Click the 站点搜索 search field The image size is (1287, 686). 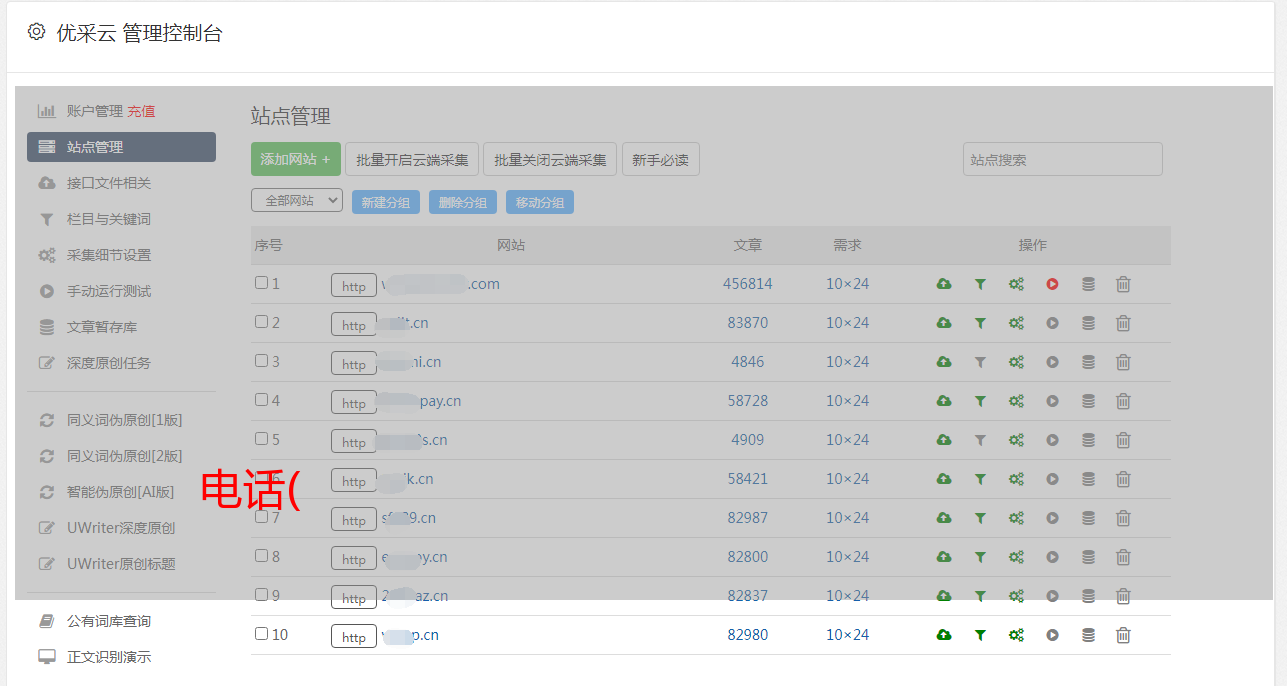tap(1062, 159)
